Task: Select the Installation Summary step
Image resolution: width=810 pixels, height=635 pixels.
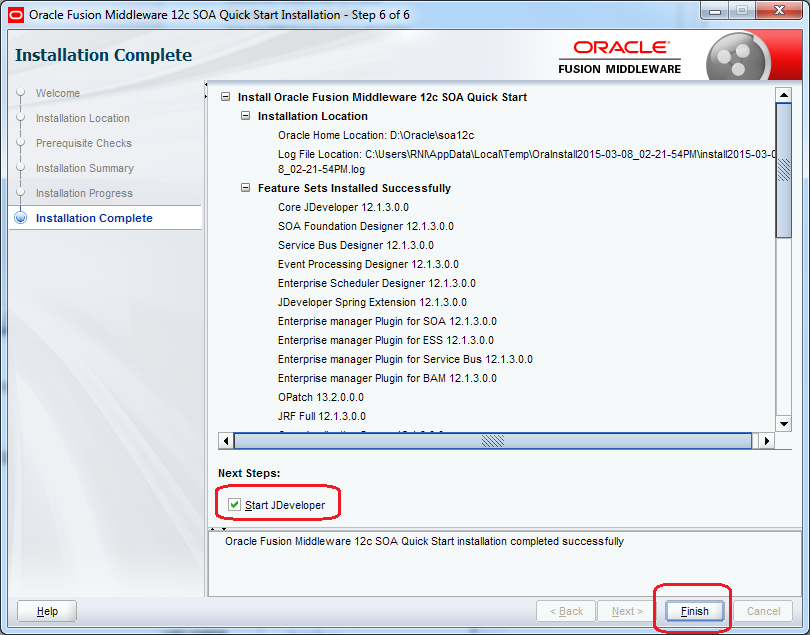Action: coord(85,168)
